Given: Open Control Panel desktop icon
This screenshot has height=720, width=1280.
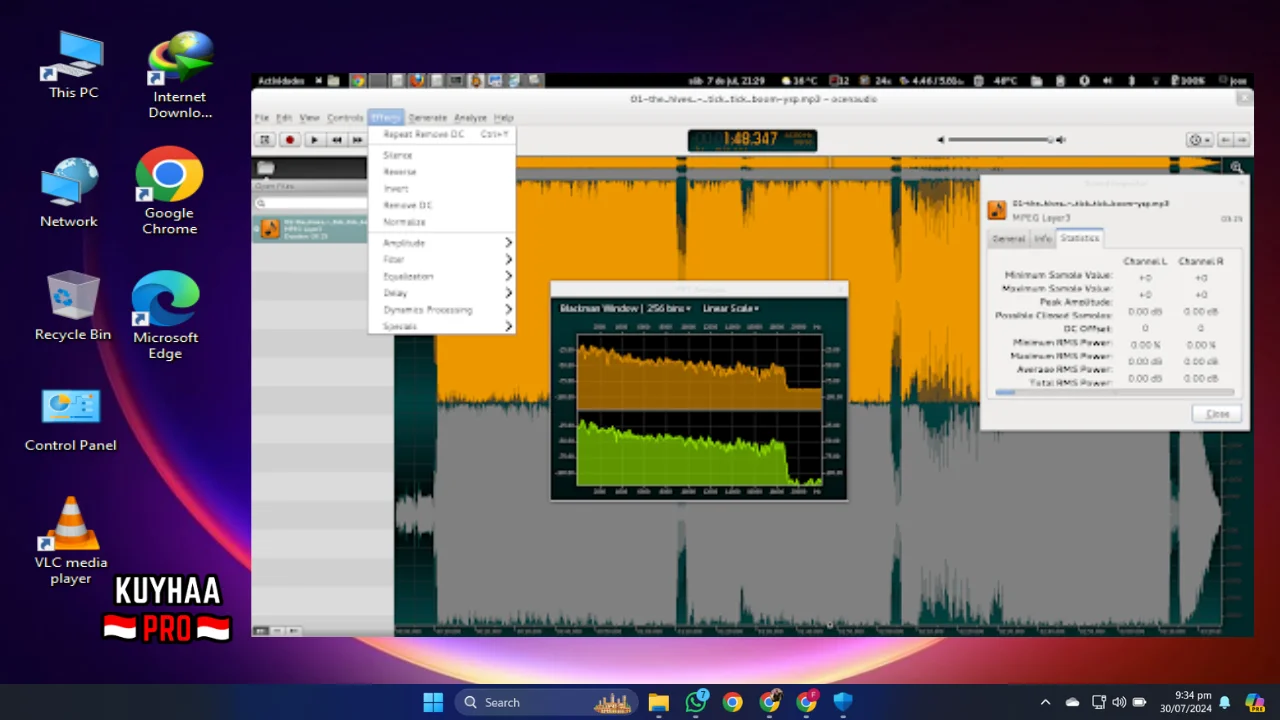Looking at the screenshot, I should click(70, 420).
